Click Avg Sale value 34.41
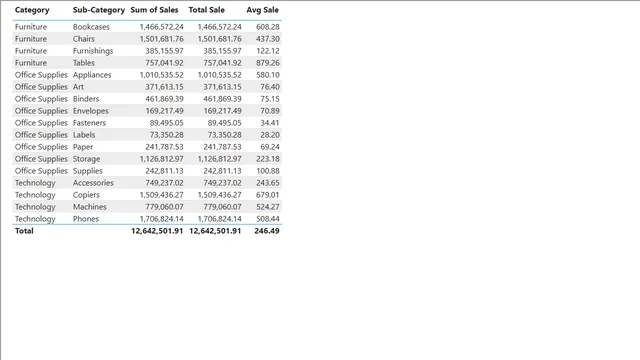The image size is (640, 360). click(270, 123)
